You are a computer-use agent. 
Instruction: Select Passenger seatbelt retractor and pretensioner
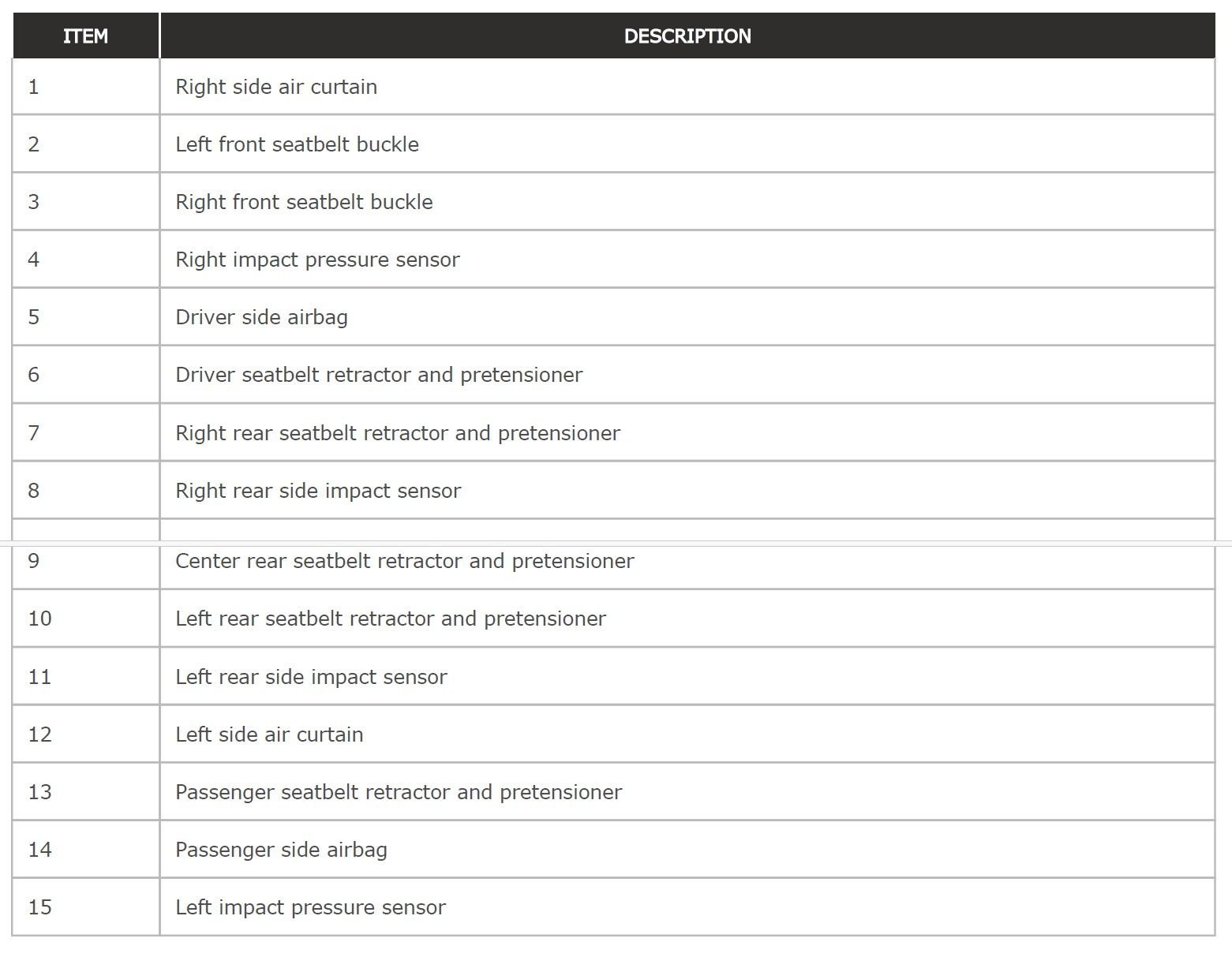pyautogui.click(x=399, y=792)
